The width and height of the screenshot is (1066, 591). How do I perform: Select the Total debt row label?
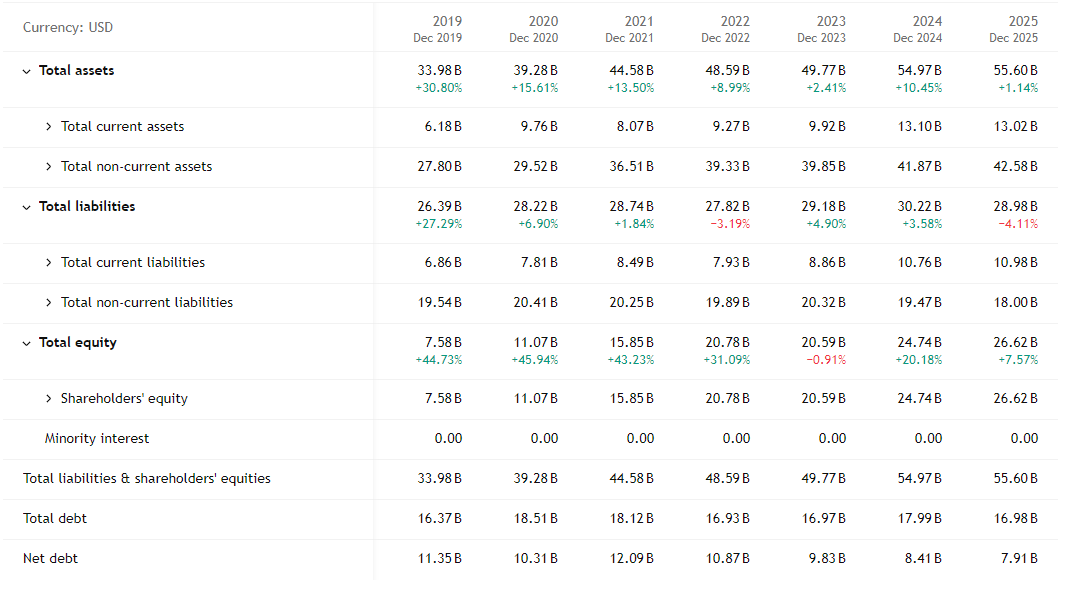55,518
